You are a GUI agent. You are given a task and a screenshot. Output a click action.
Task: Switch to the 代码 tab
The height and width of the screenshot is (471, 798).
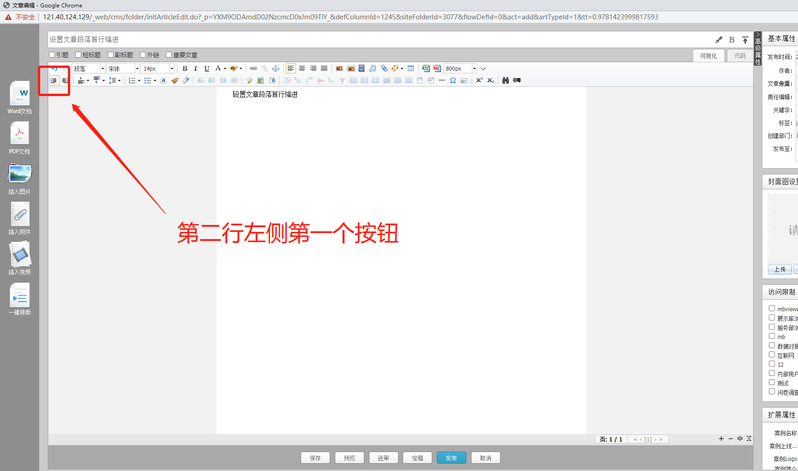click(740, 56)
